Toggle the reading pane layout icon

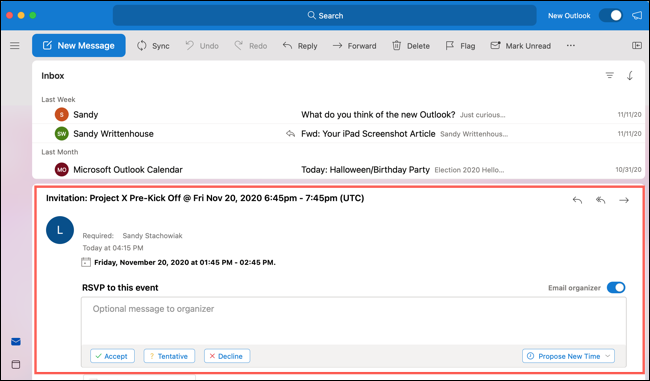(x=637, y=46)
